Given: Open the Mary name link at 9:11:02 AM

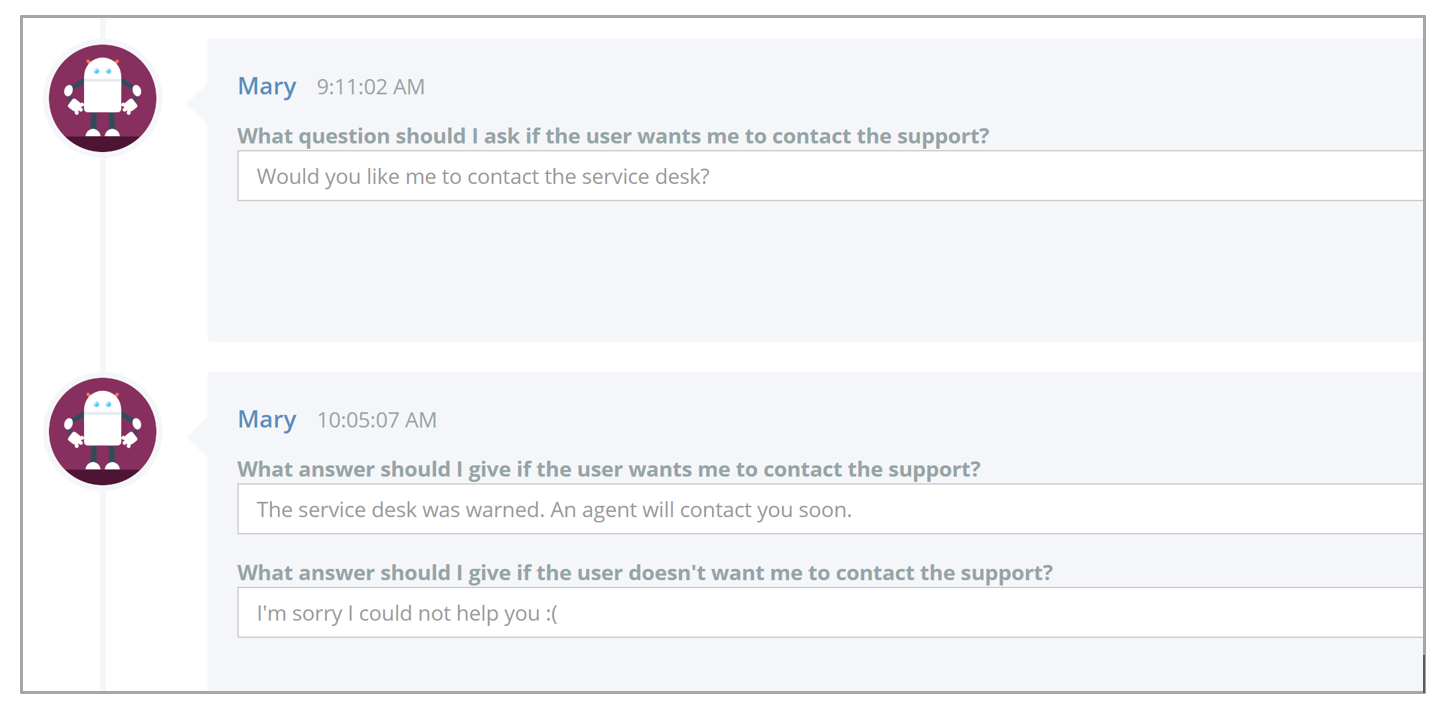Looking at the screenshot, I should [x=267, y=87].
